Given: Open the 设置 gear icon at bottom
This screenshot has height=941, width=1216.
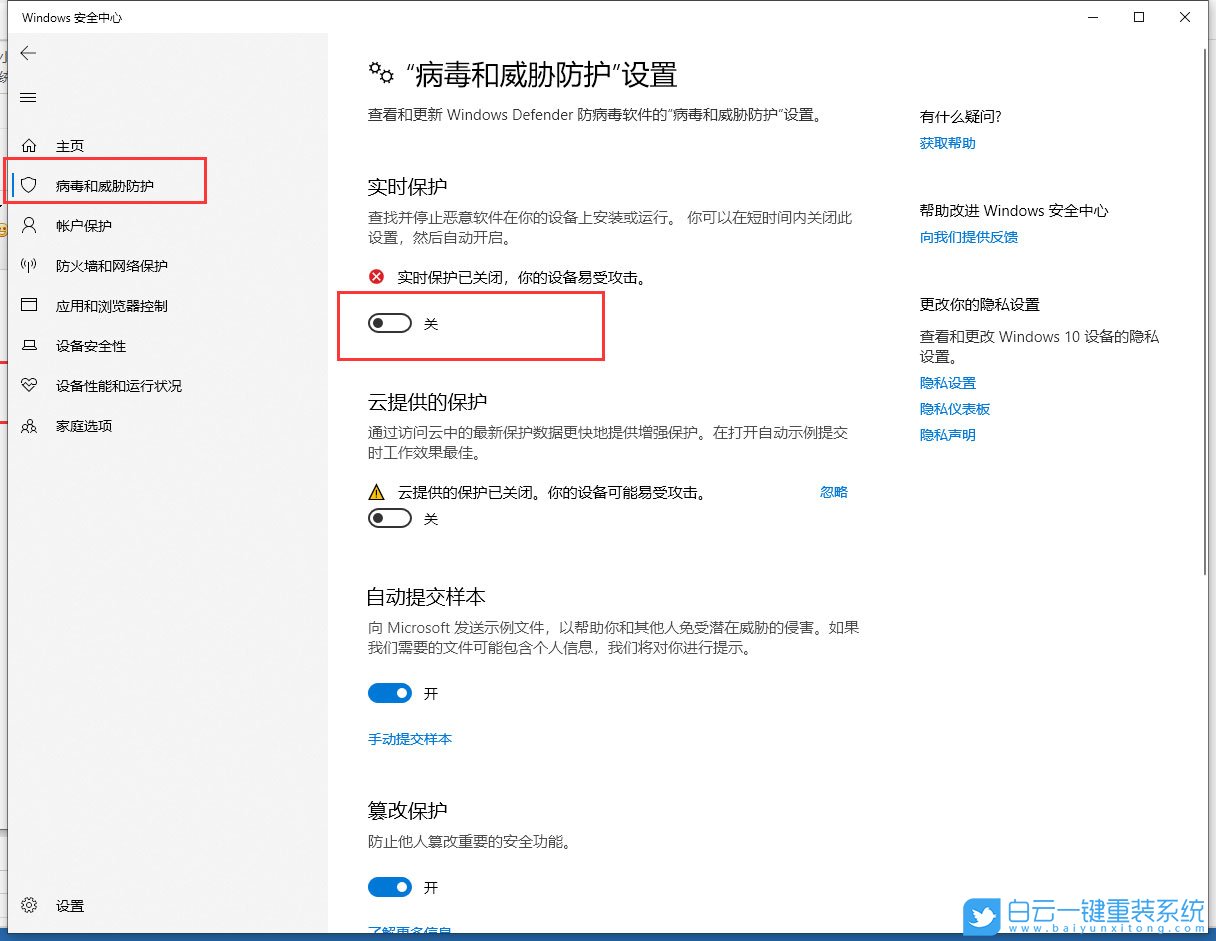Looking at the screenshot, I should pyautogui.click(x=30, y=906).
